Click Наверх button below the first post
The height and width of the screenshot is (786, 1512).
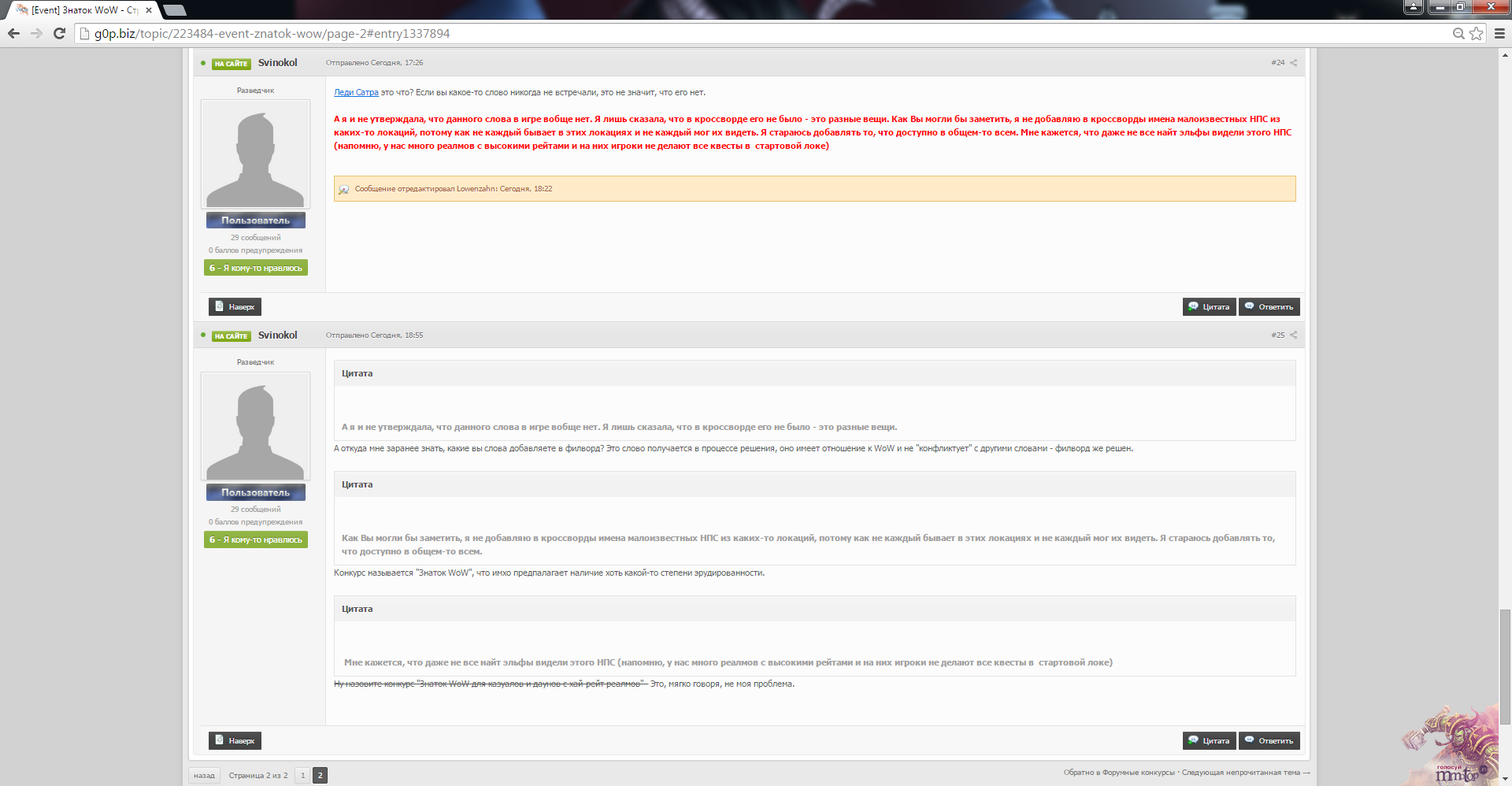pos(235,307)
